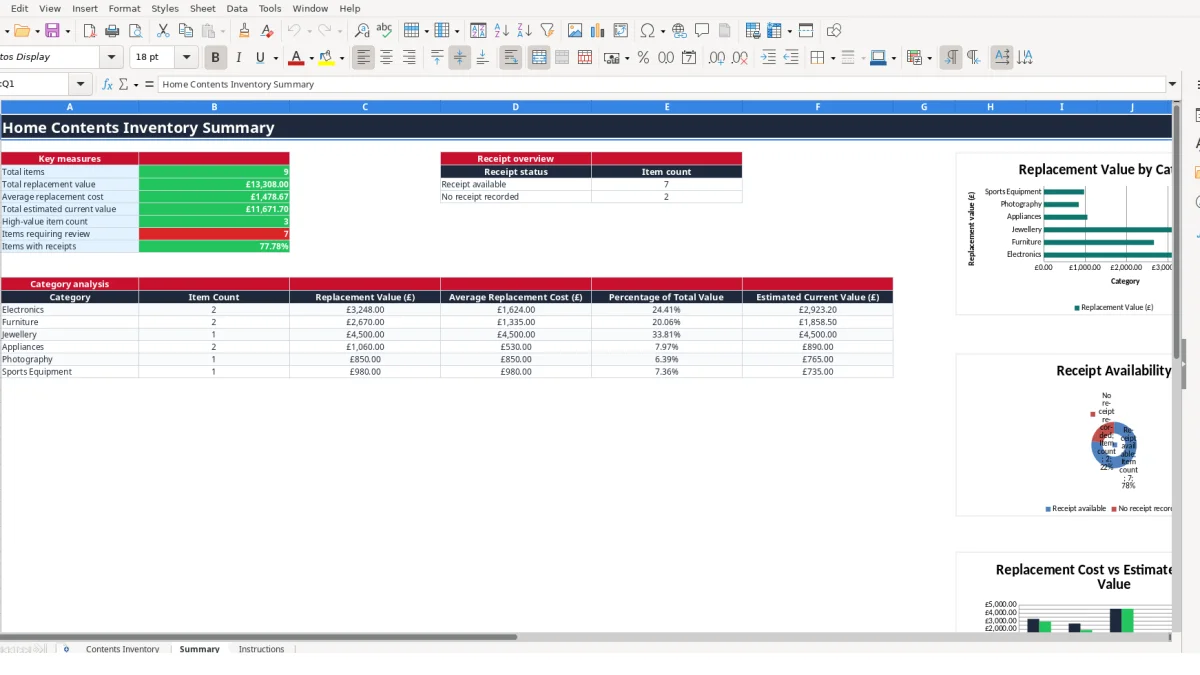
Task: Print the spreadsheet
Action: (112, 31)
